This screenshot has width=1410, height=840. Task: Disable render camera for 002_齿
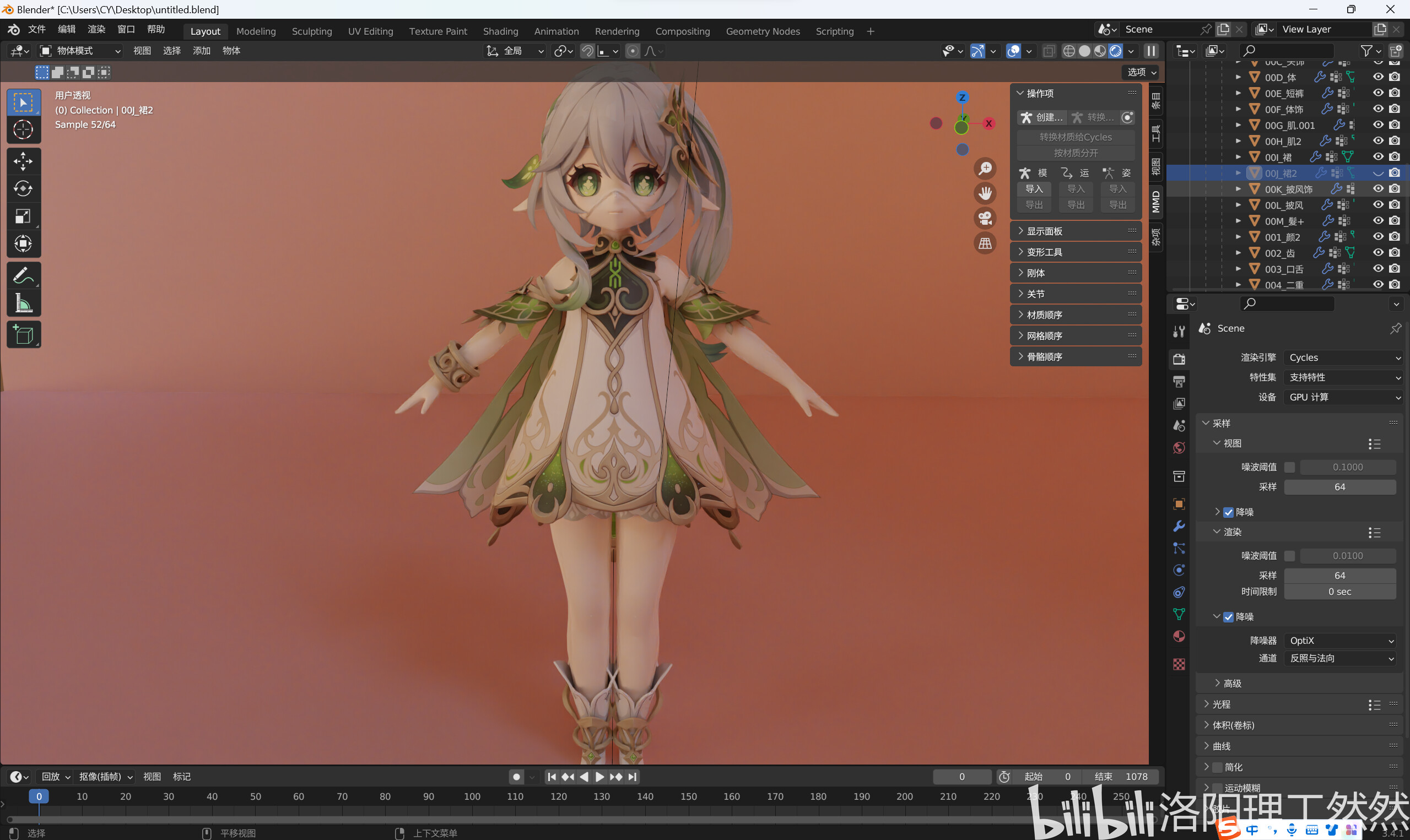click(1395, 253)
